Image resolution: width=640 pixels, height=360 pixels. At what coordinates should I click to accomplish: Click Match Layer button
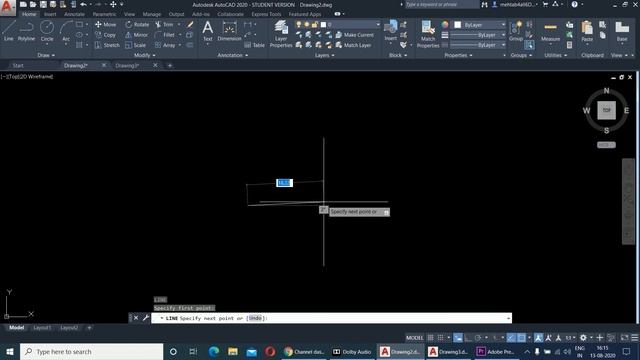(353, 45)
